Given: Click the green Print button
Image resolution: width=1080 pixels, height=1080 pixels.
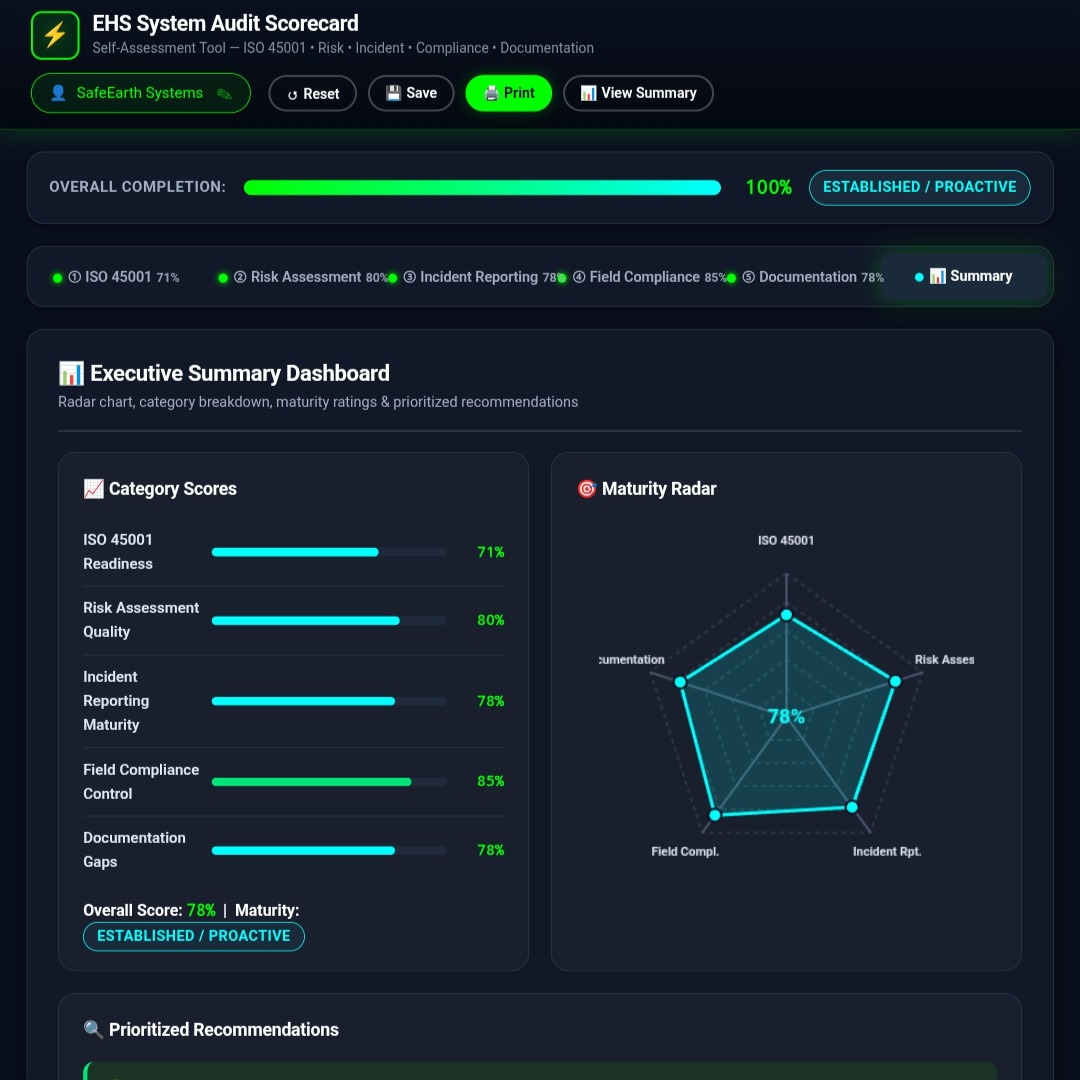Looking at the screenshot, I should (508, 93).
